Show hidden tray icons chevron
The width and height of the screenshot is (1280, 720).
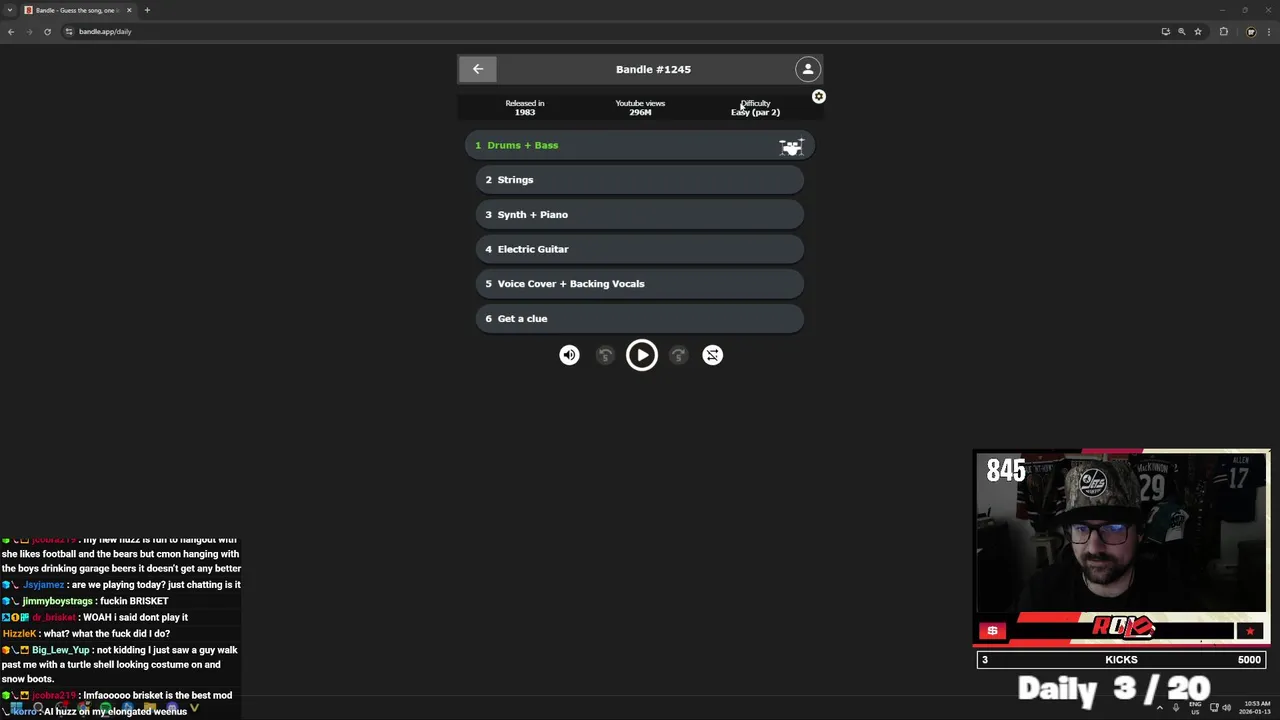(x=1160, y=708)
